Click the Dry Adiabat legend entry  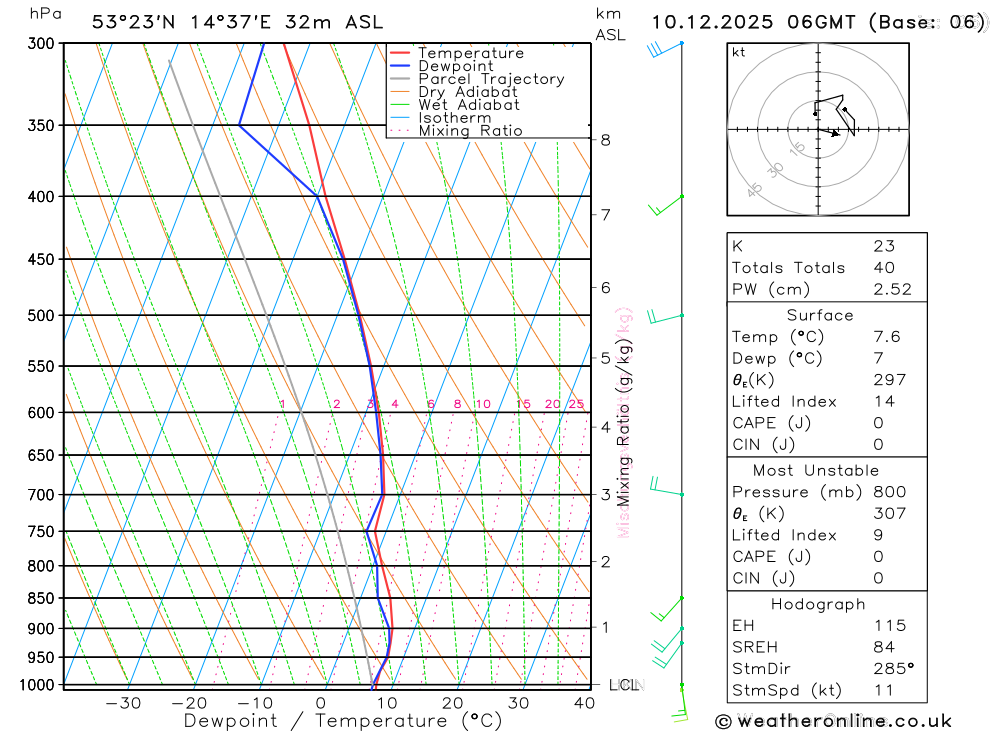(x=453, y=92)
